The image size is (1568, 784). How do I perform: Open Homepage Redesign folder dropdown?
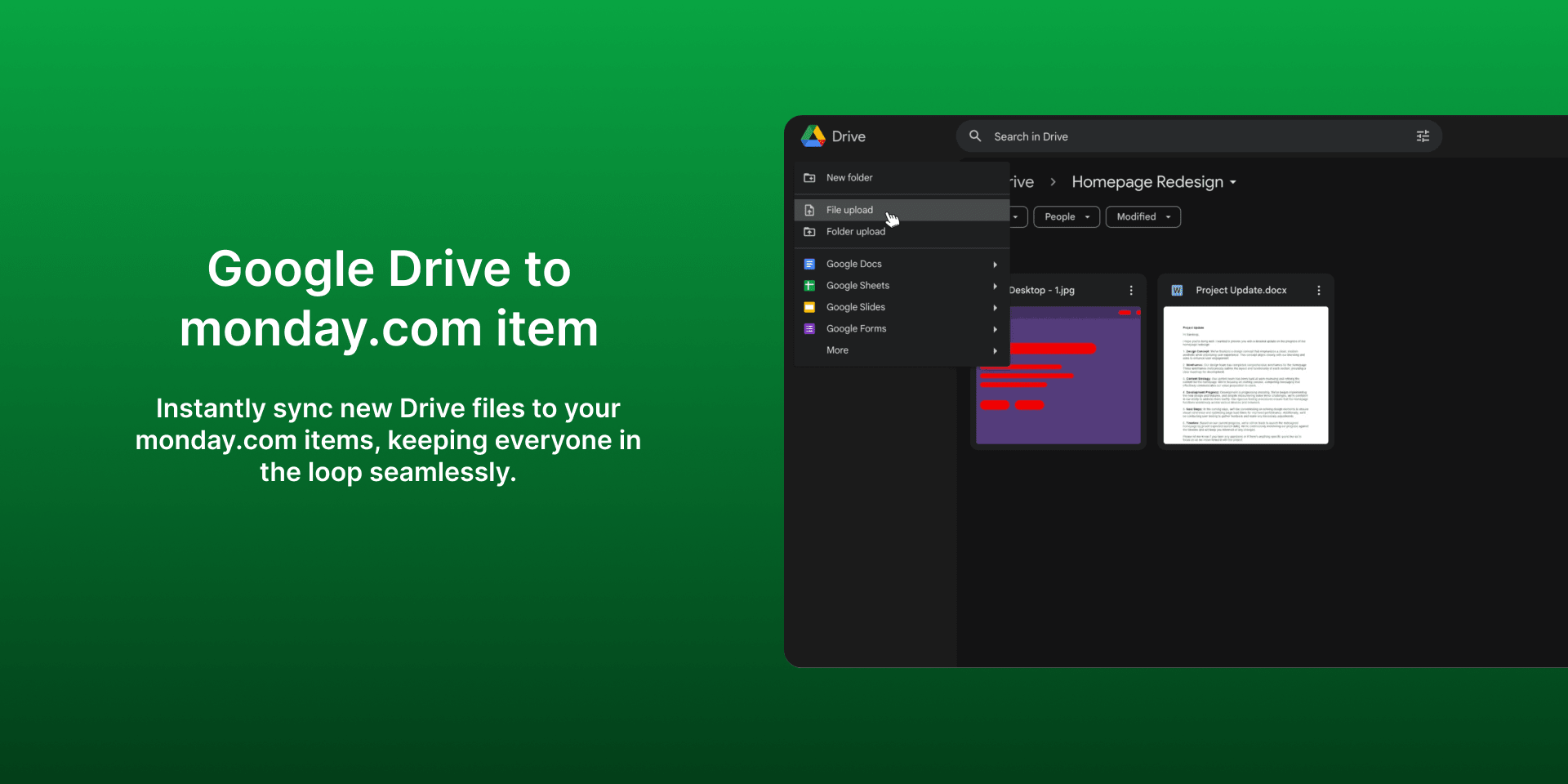pyautogui.click(x=1154, y=182)
